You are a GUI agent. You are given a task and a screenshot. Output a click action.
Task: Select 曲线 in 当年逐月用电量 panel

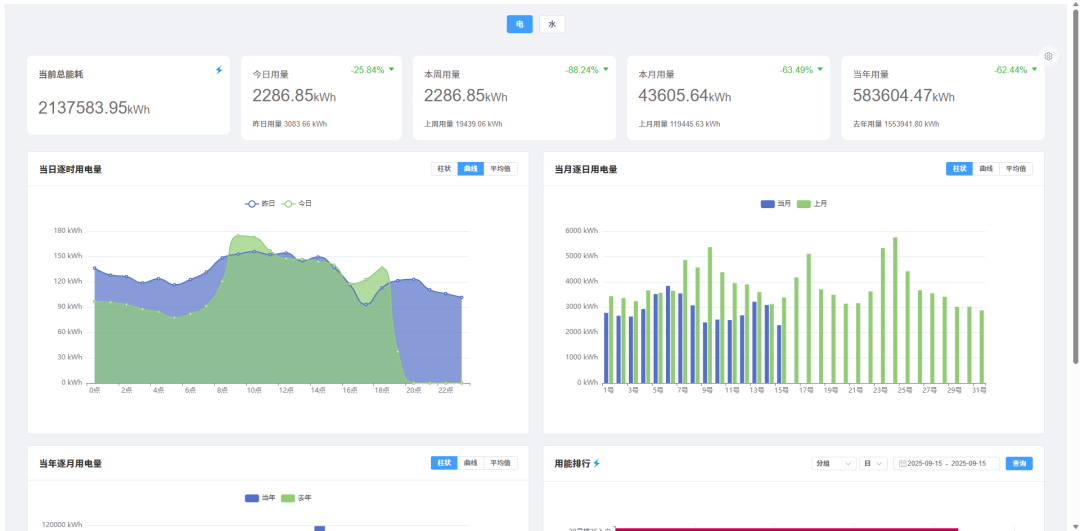(x=470, y=463)
